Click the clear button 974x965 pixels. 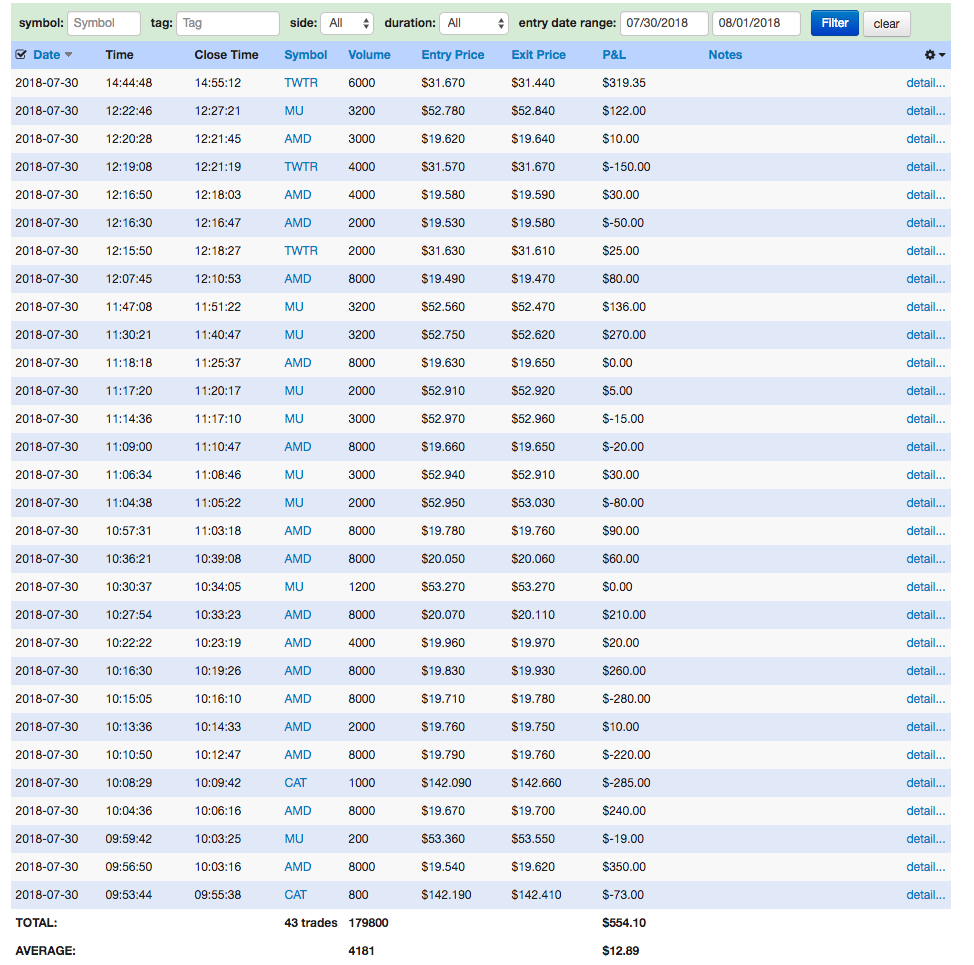pyautogui.click(x=886, y=24)
